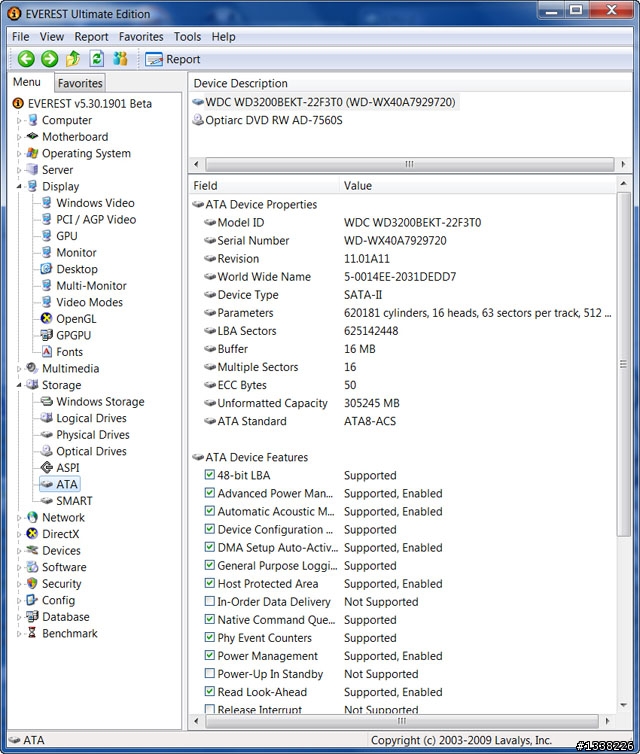The height and width of the screenshot is (754, 640).
Task: Collapse the Display tree node
Action: pos(19,187)
